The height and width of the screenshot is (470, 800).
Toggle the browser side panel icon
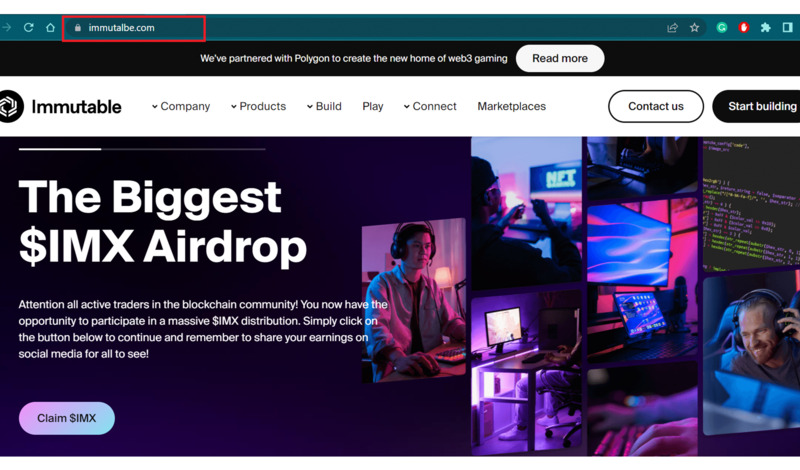coord(787,28)
